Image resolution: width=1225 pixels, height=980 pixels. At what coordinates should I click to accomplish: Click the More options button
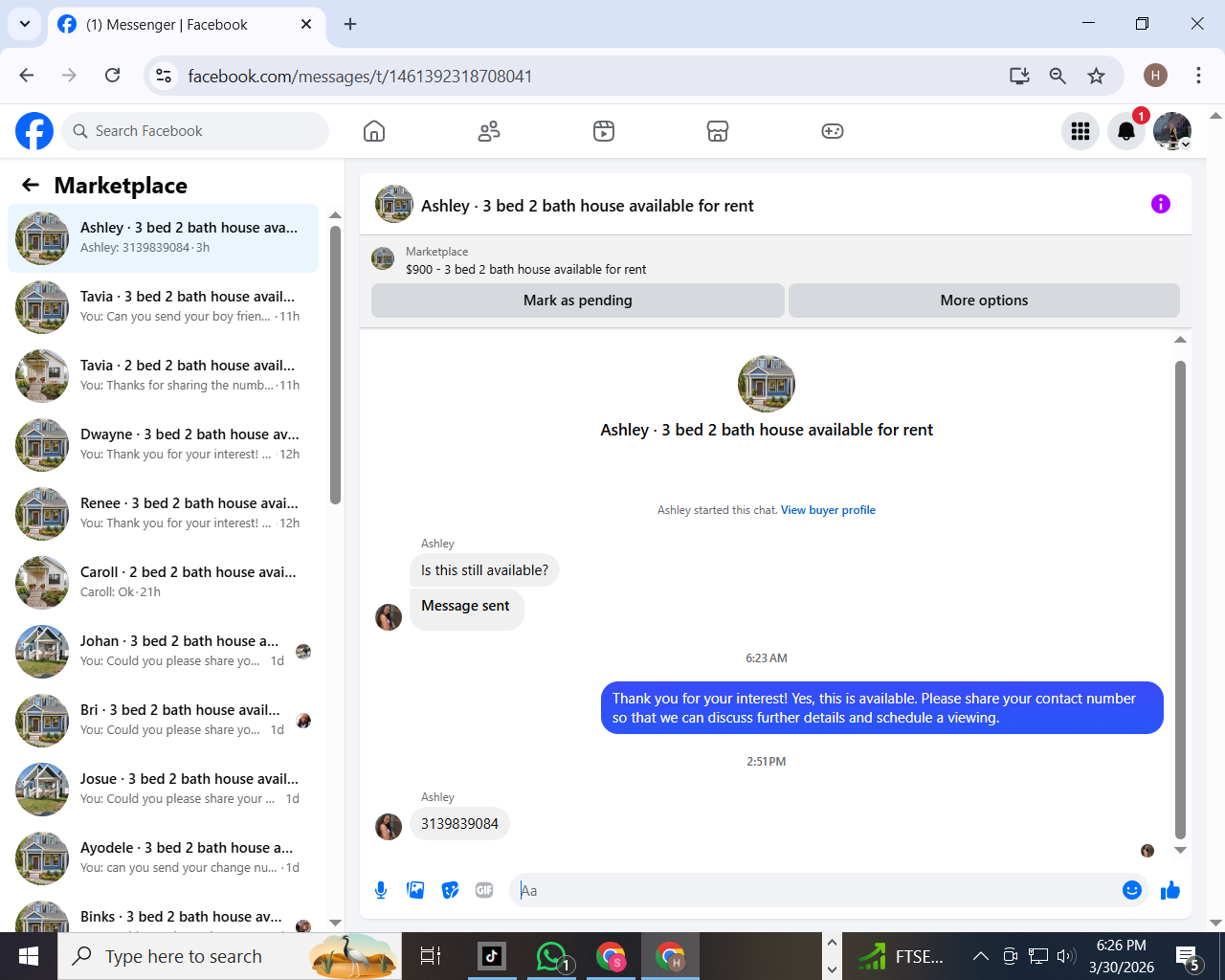pyautogui.click(x=984, y=301)
